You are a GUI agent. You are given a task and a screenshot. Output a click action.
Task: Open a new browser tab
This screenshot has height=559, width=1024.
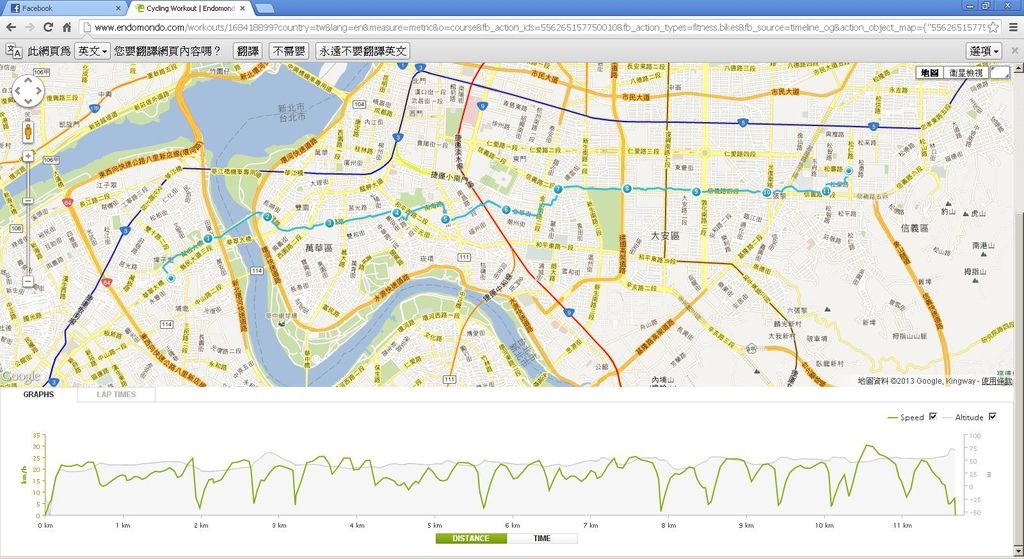(x=264, y=8)
